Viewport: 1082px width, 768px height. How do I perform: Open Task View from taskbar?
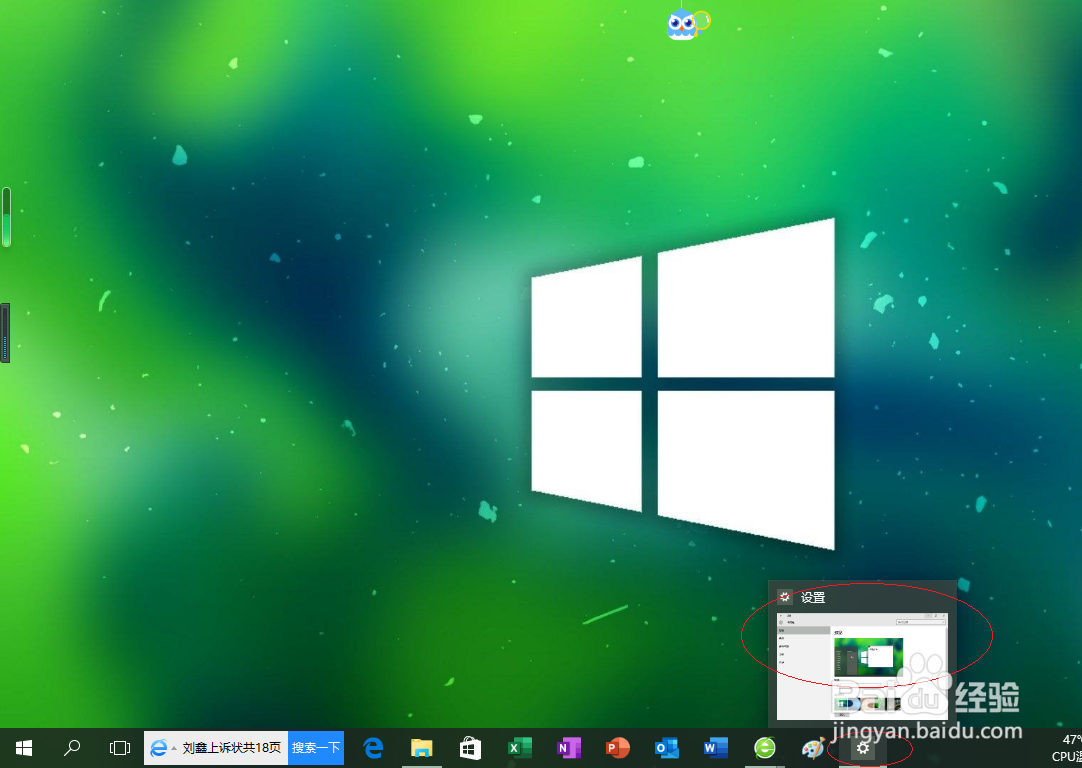(x=119, y=748)
